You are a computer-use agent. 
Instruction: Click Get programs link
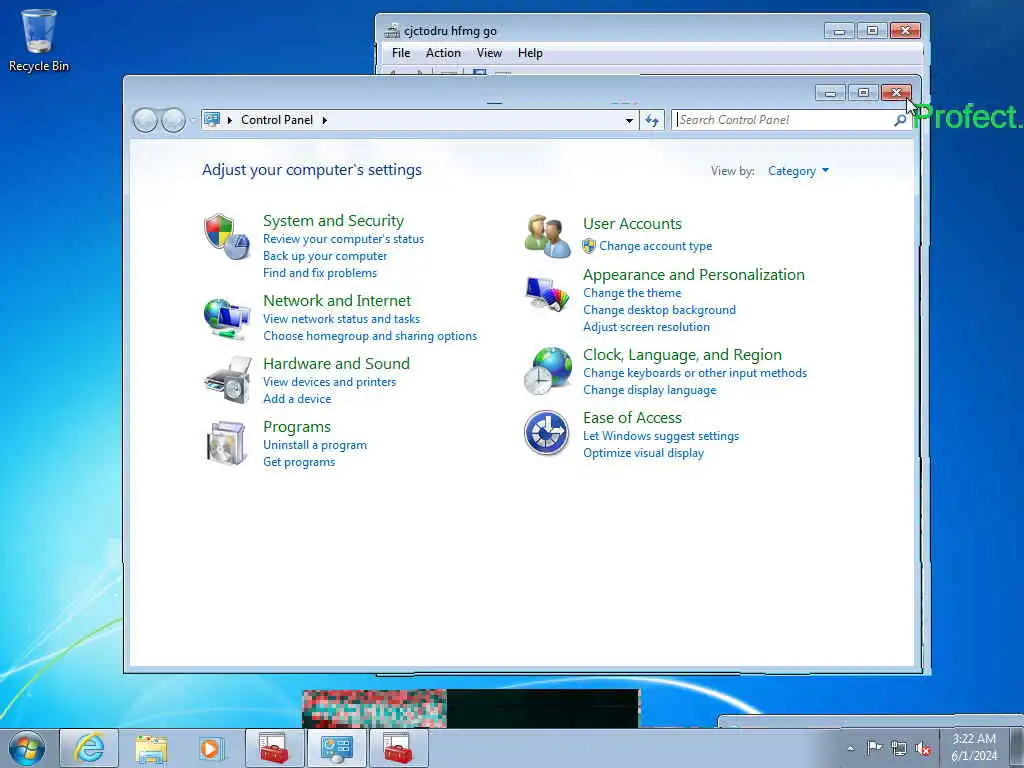tap(298, 462)
